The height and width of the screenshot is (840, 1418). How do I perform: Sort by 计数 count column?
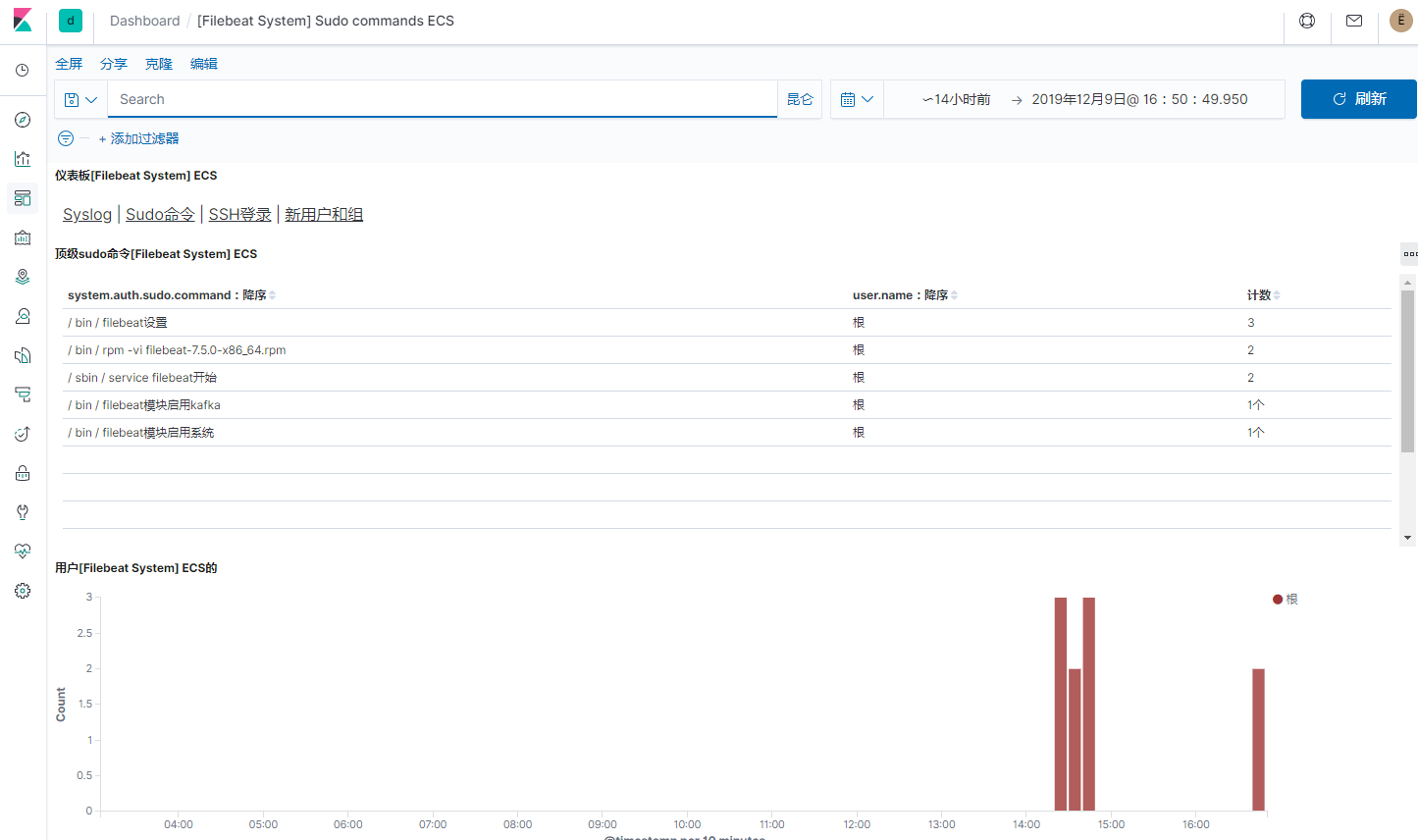[x=1264, y=295]
